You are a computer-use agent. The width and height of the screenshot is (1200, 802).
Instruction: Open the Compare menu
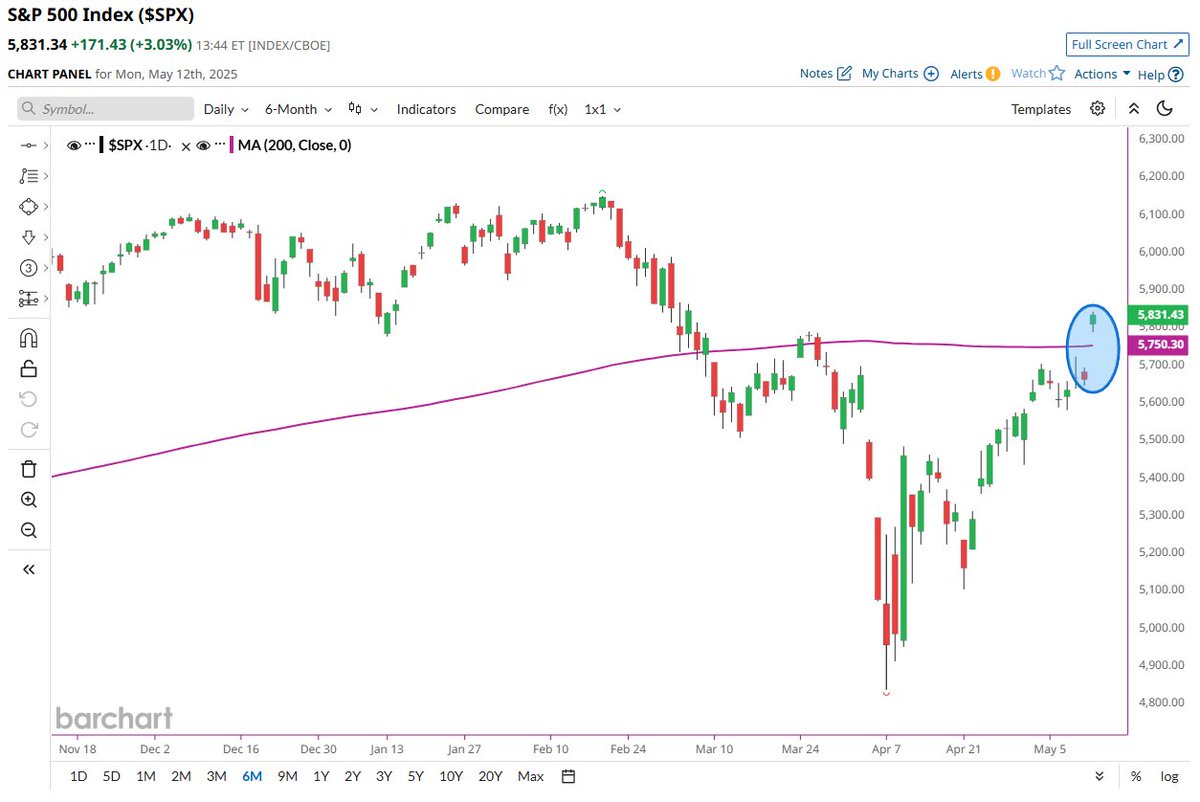(502, 109)
